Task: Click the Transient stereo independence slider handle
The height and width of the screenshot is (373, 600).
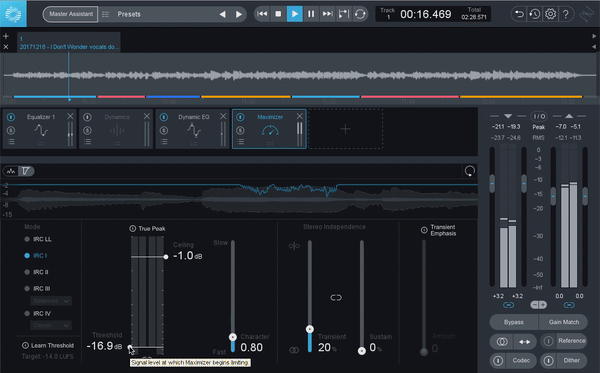Action: pos(310,329)
